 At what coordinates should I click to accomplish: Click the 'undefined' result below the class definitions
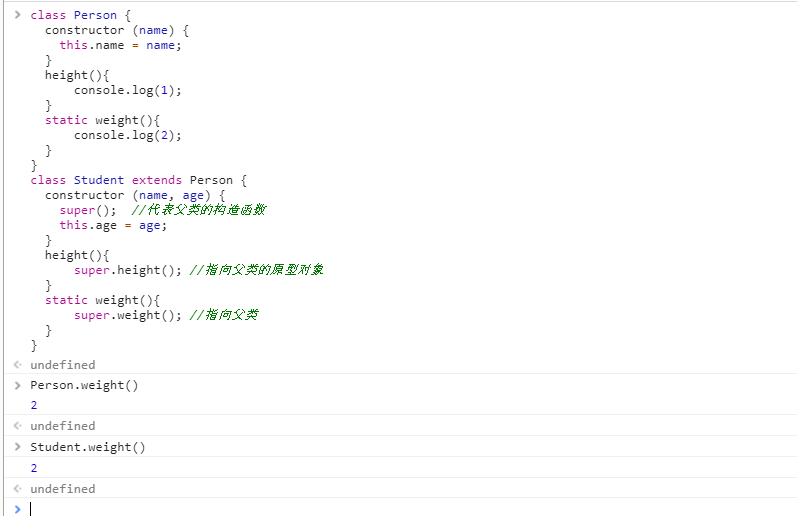[x=63, y=365]
